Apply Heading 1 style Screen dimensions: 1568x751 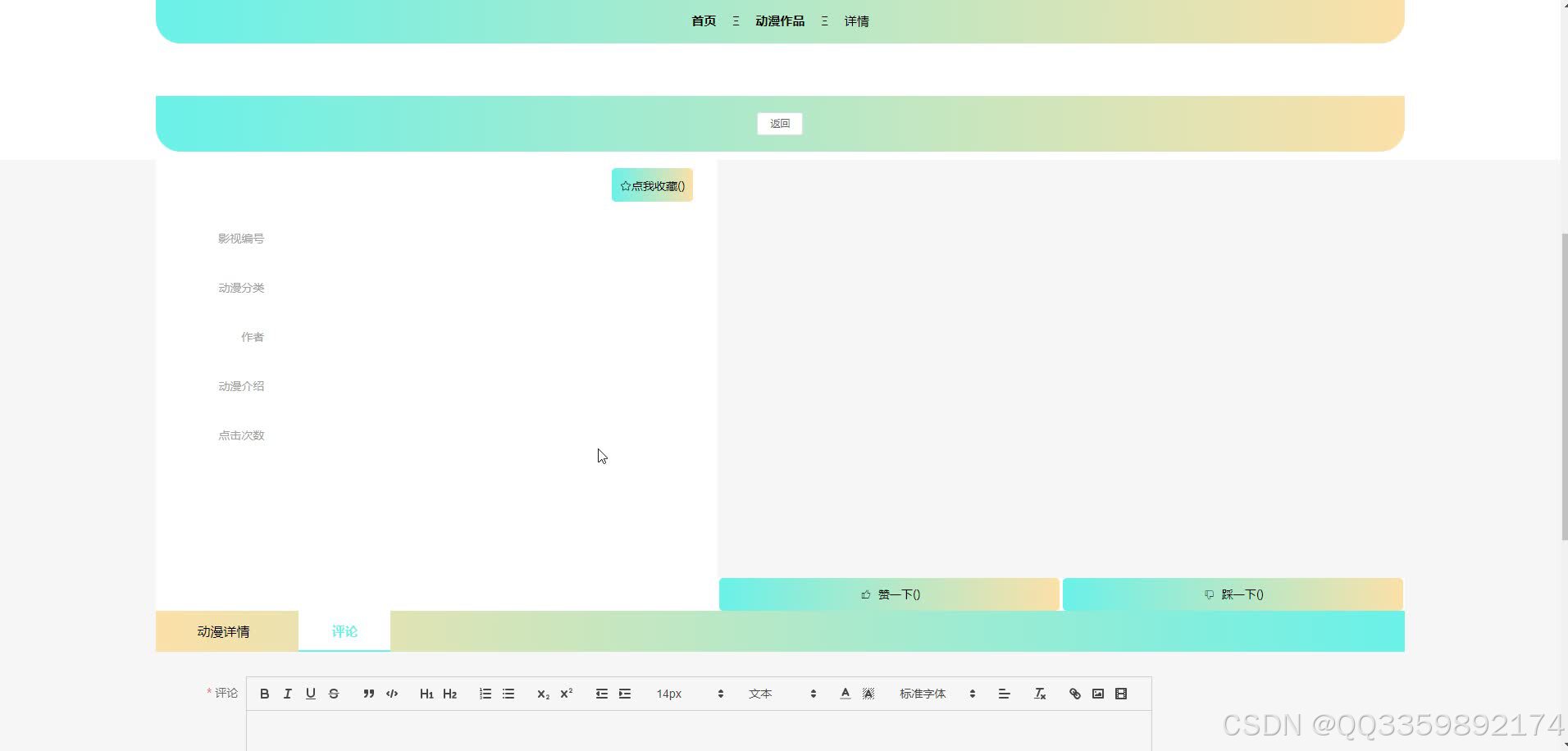click(x=426, y=694)
